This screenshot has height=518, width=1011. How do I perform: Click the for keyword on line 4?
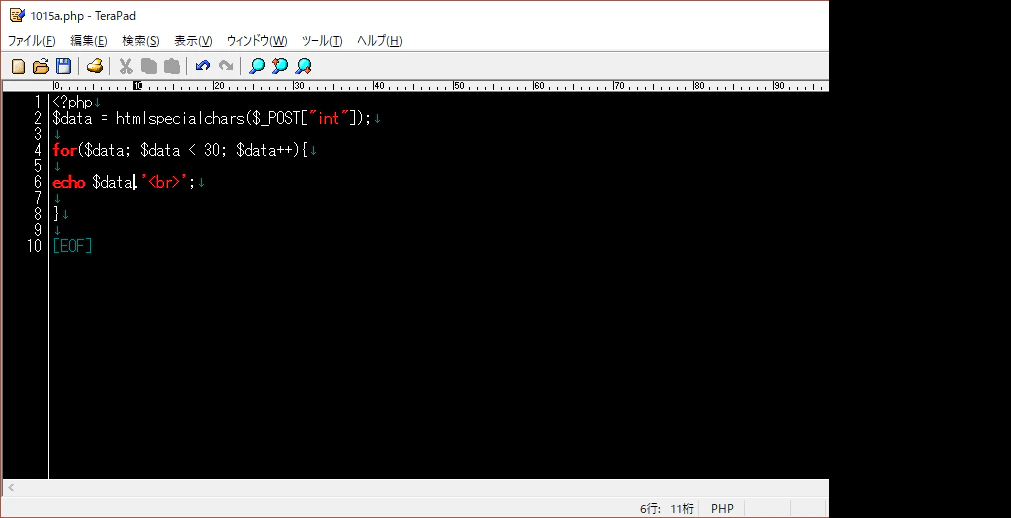tap(64, 150)
